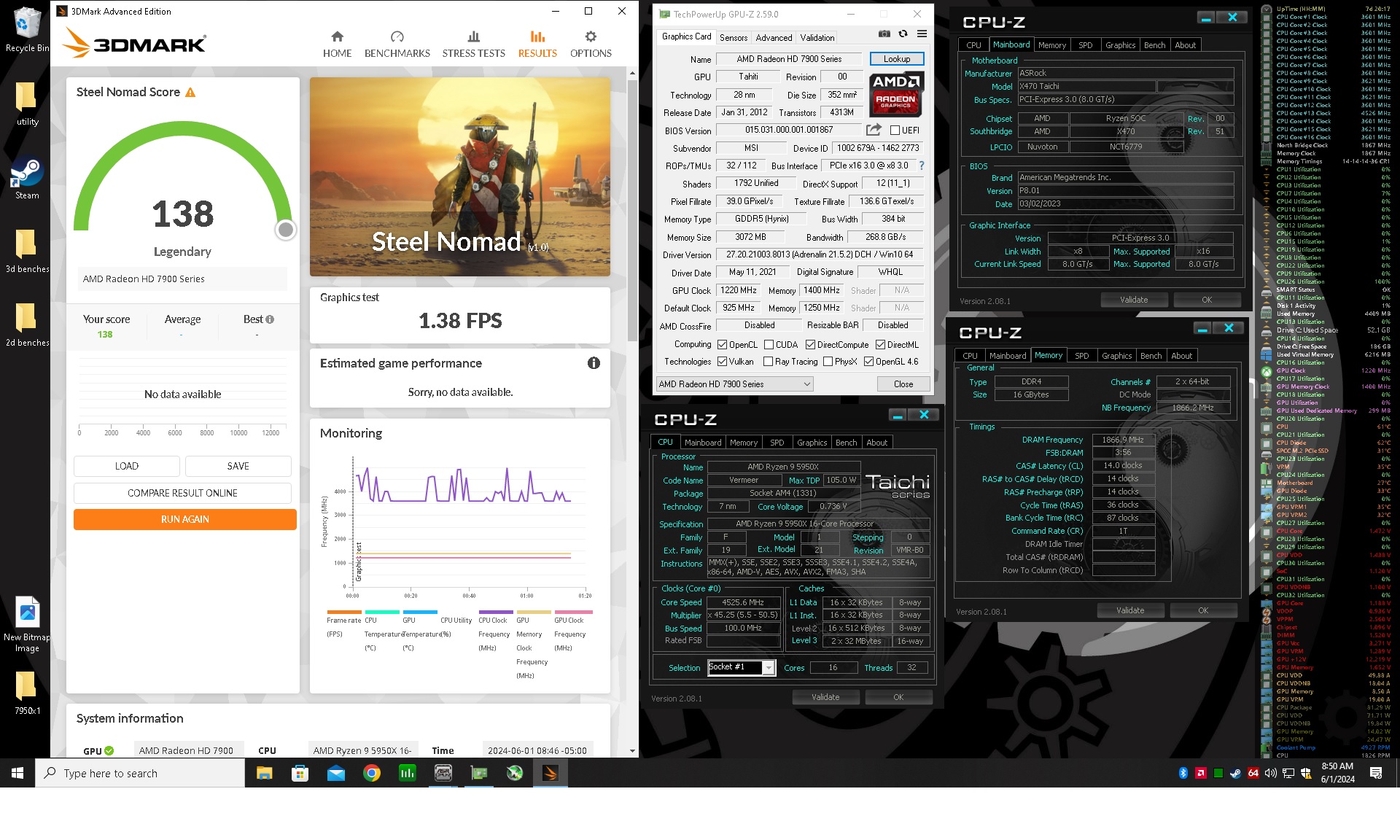Screen dimensions: 1400x840
Task: Open SPD tab in the top CPU-Z window
Action: [1085, 45]
